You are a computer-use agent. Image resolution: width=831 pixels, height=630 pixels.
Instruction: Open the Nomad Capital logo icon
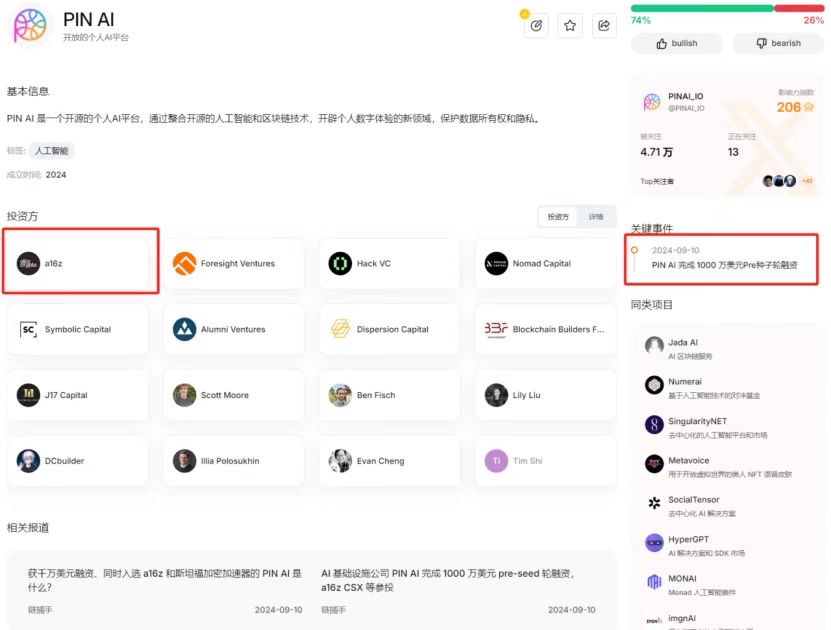click(x=496, y=264)
